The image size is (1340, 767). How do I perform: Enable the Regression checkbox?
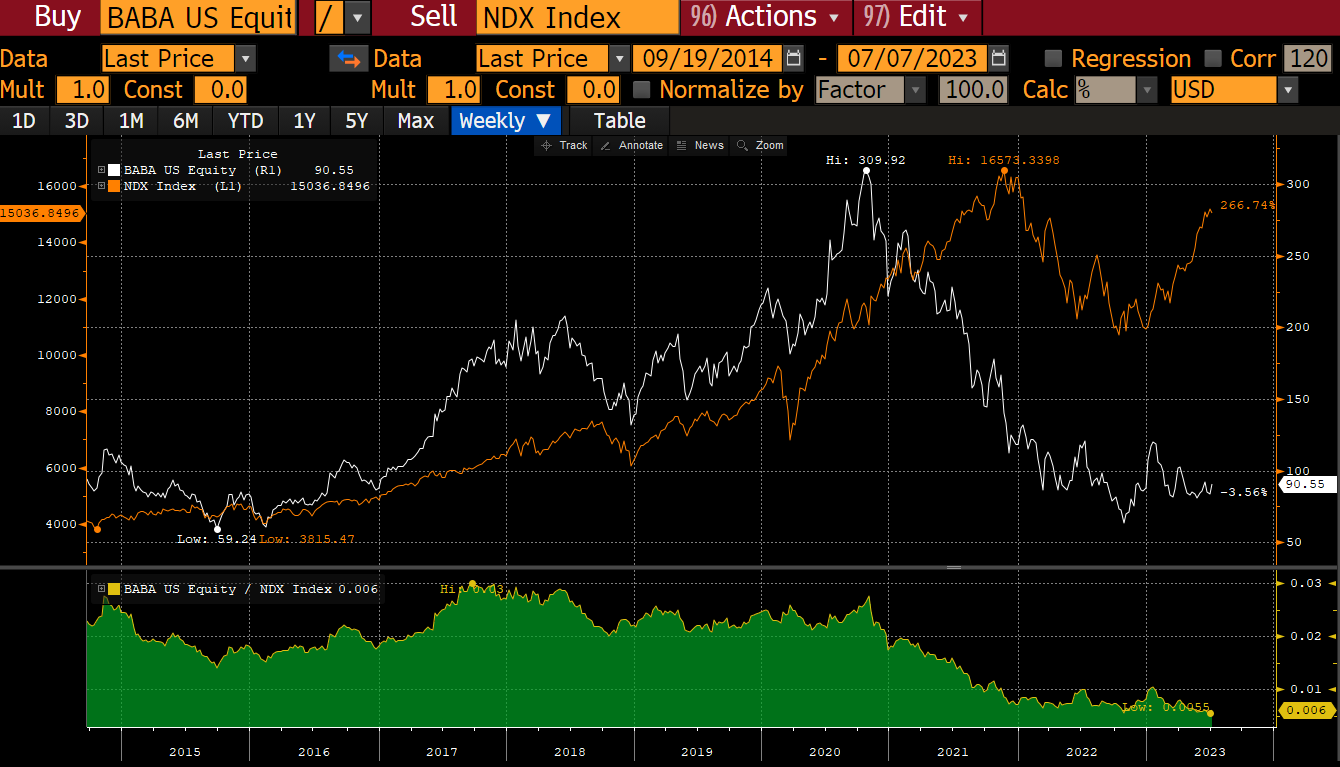point(1053,59)
